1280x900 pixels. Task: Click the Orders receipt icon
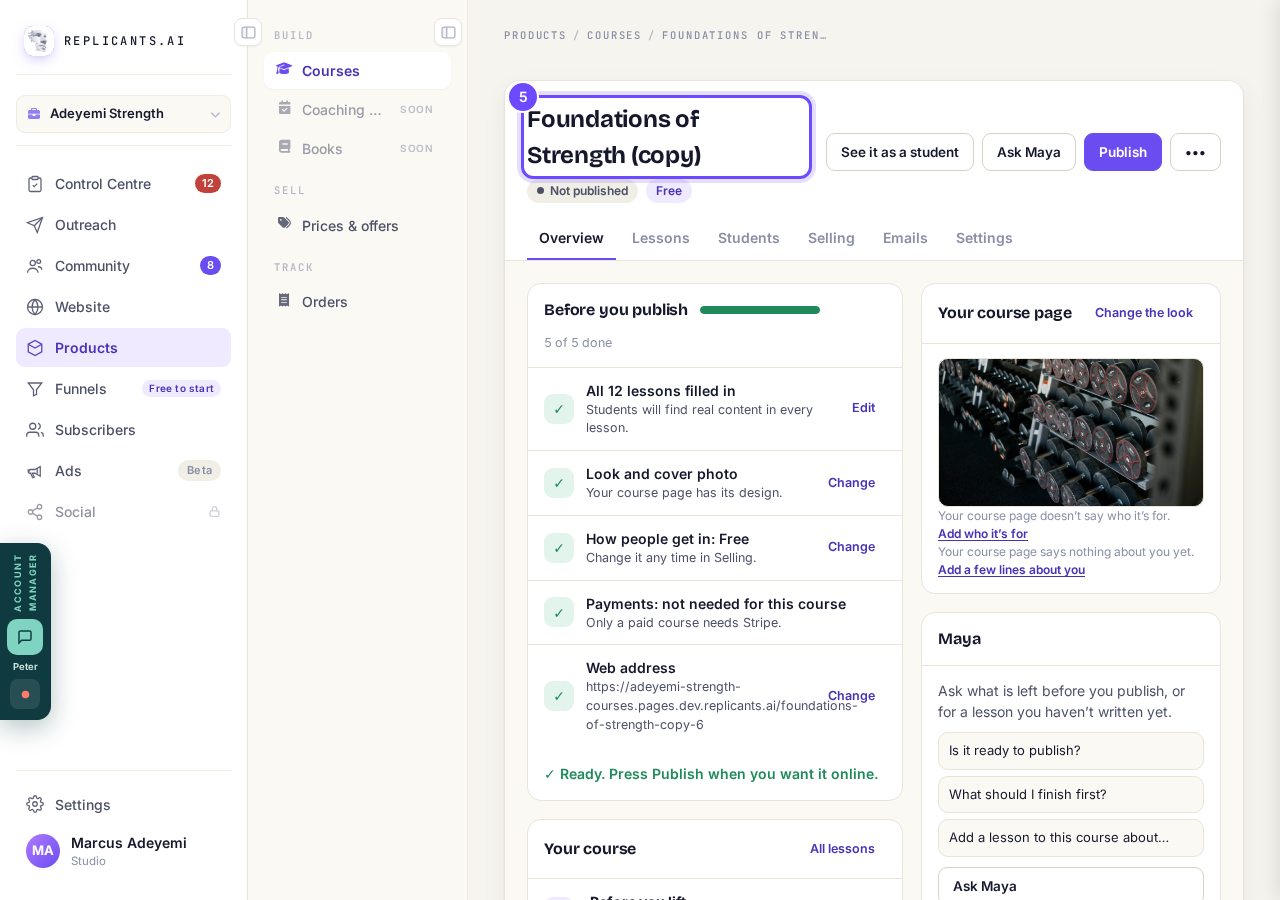click(284, 300)
